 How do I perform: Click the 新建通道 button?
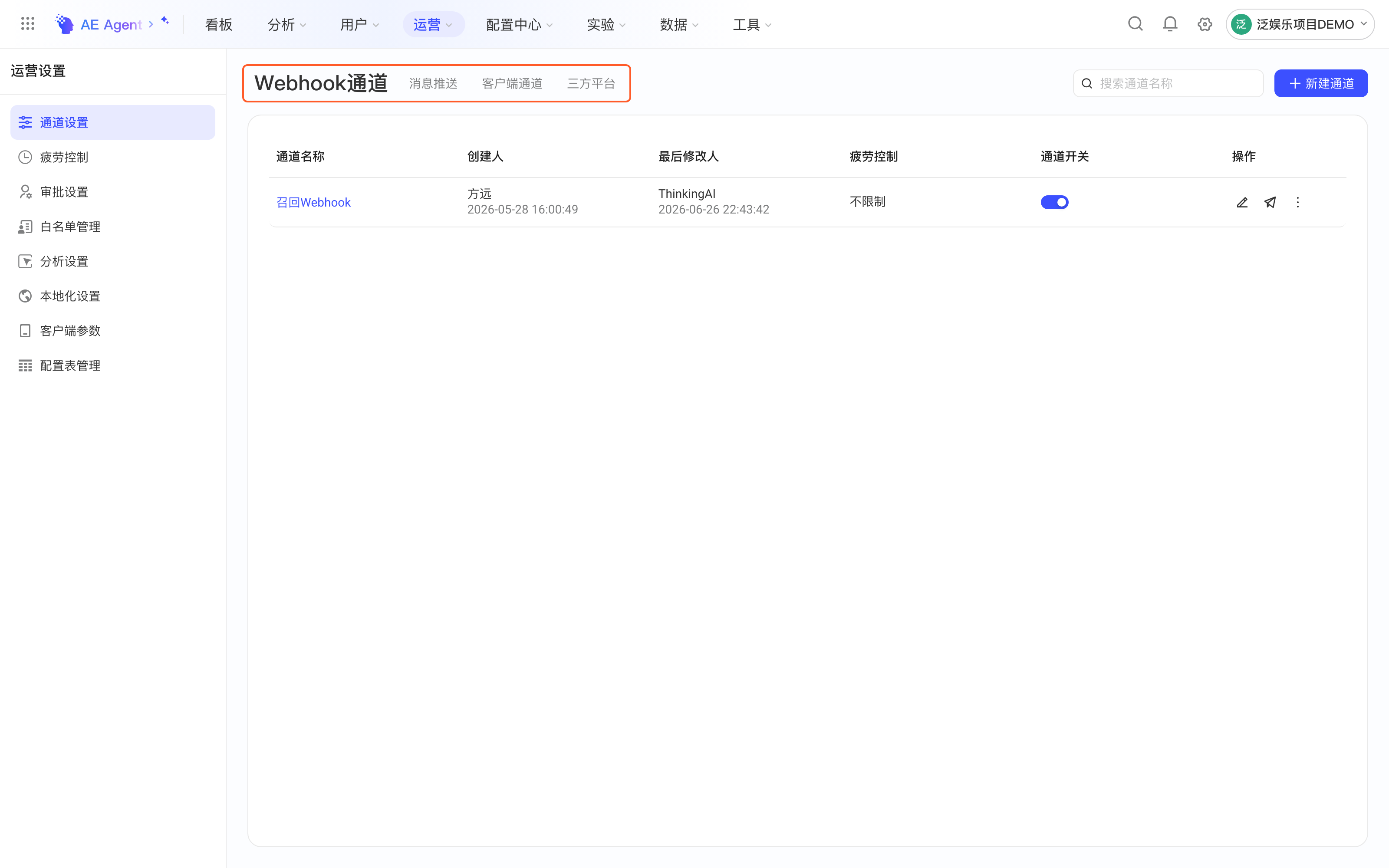coord(1321,83)
